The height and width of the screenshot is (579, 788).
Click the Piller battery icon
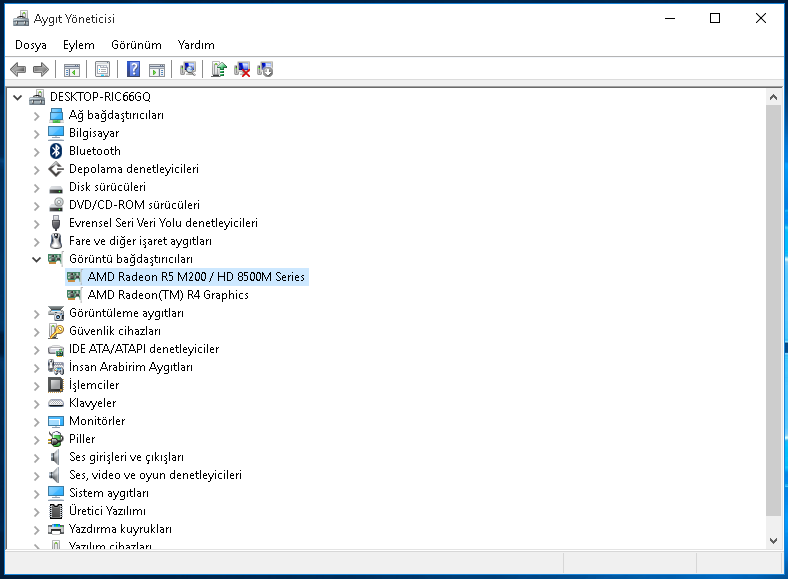coord(56,439)
